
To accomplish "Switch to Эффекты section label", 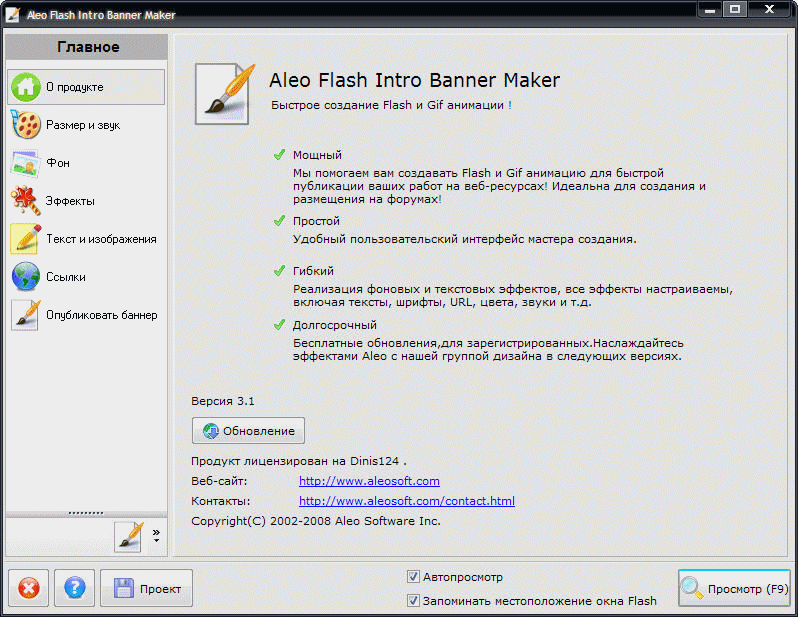I will tap(70, 201).
